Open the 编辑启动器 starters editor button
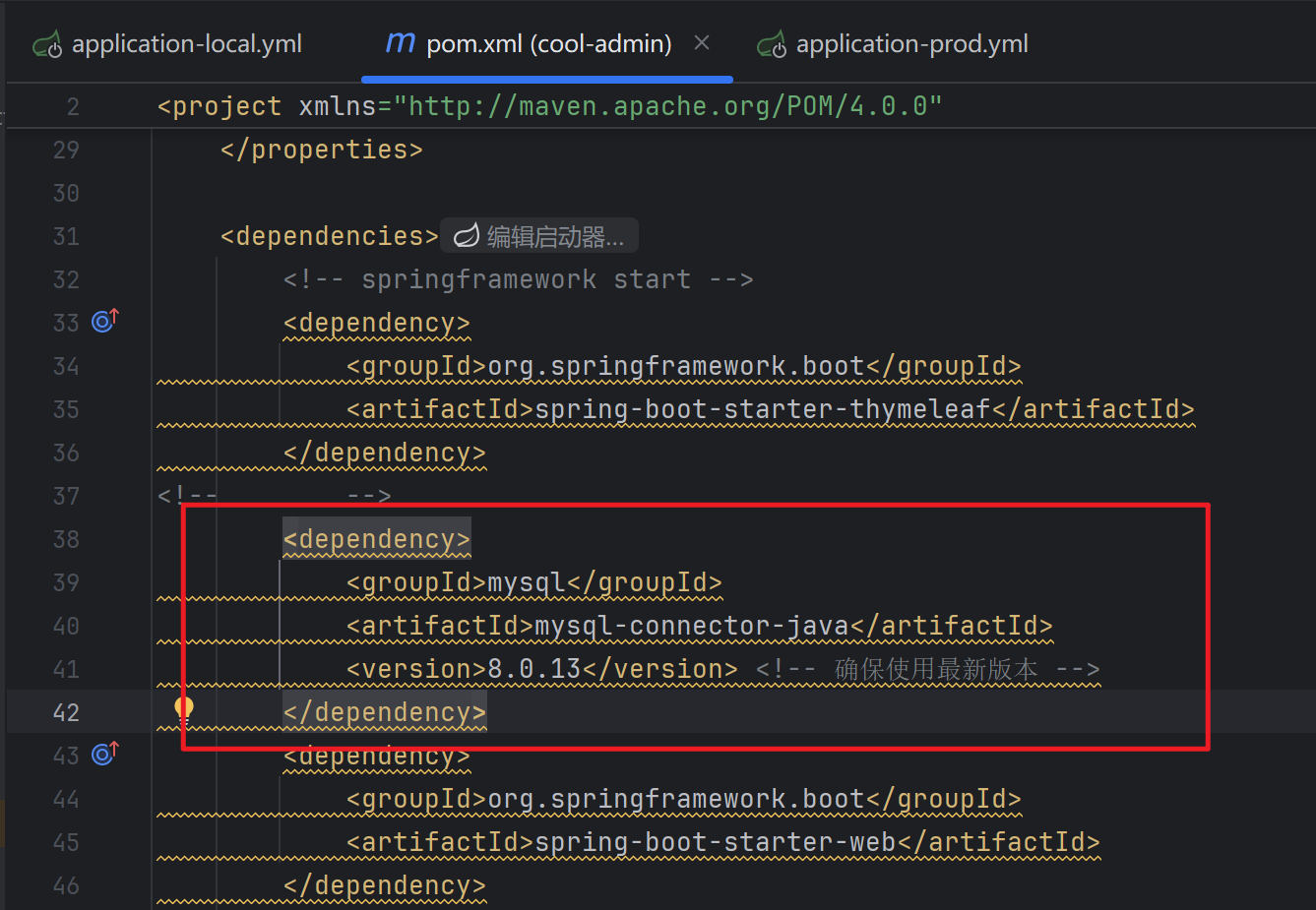This screenshot has height=910, width=1316. [538, 235]
